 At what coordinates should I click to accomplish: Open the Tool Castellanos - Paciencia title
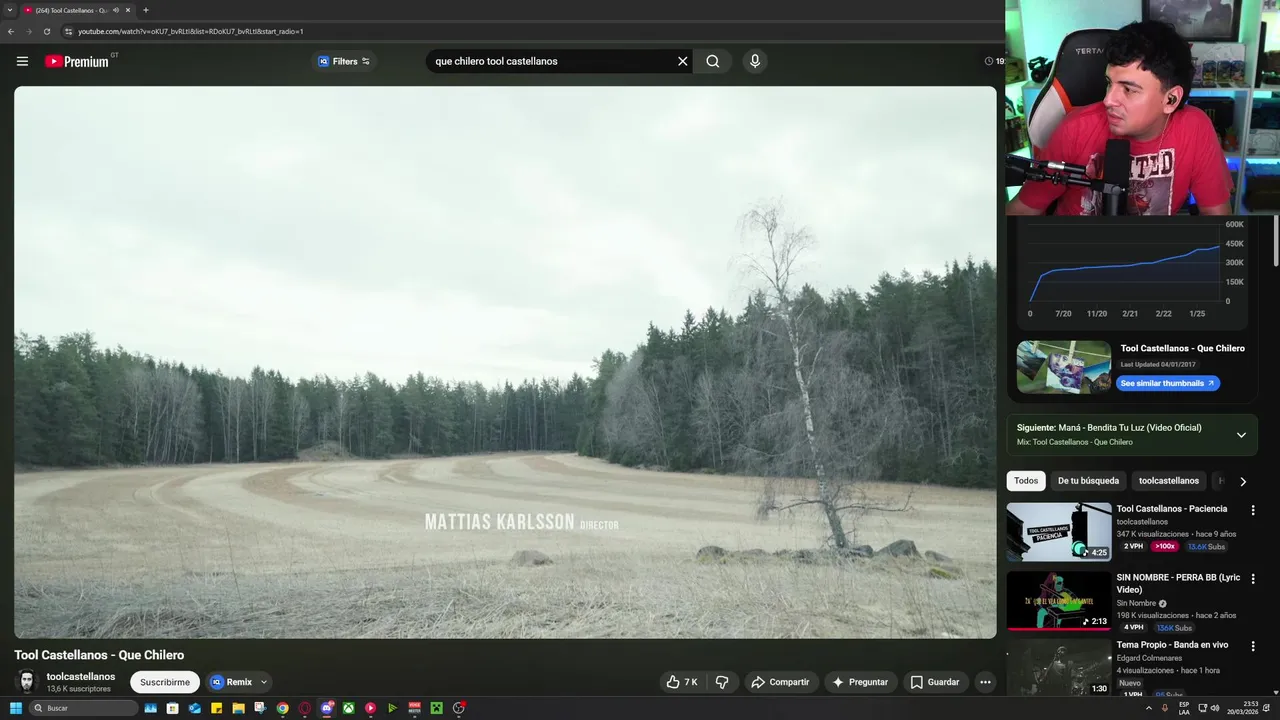(x=1172, y=509)
